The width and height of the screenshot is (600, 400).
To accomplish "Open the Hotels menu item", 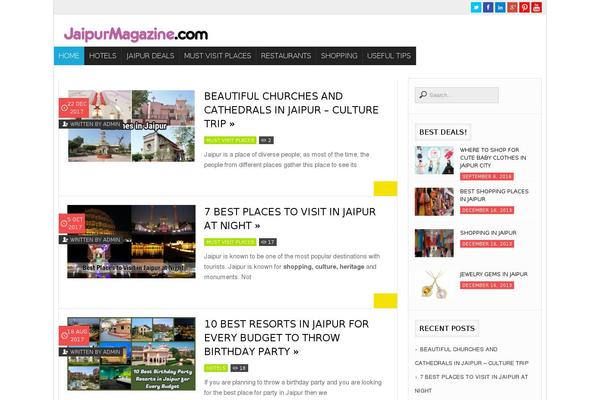I will click(103, 56).
